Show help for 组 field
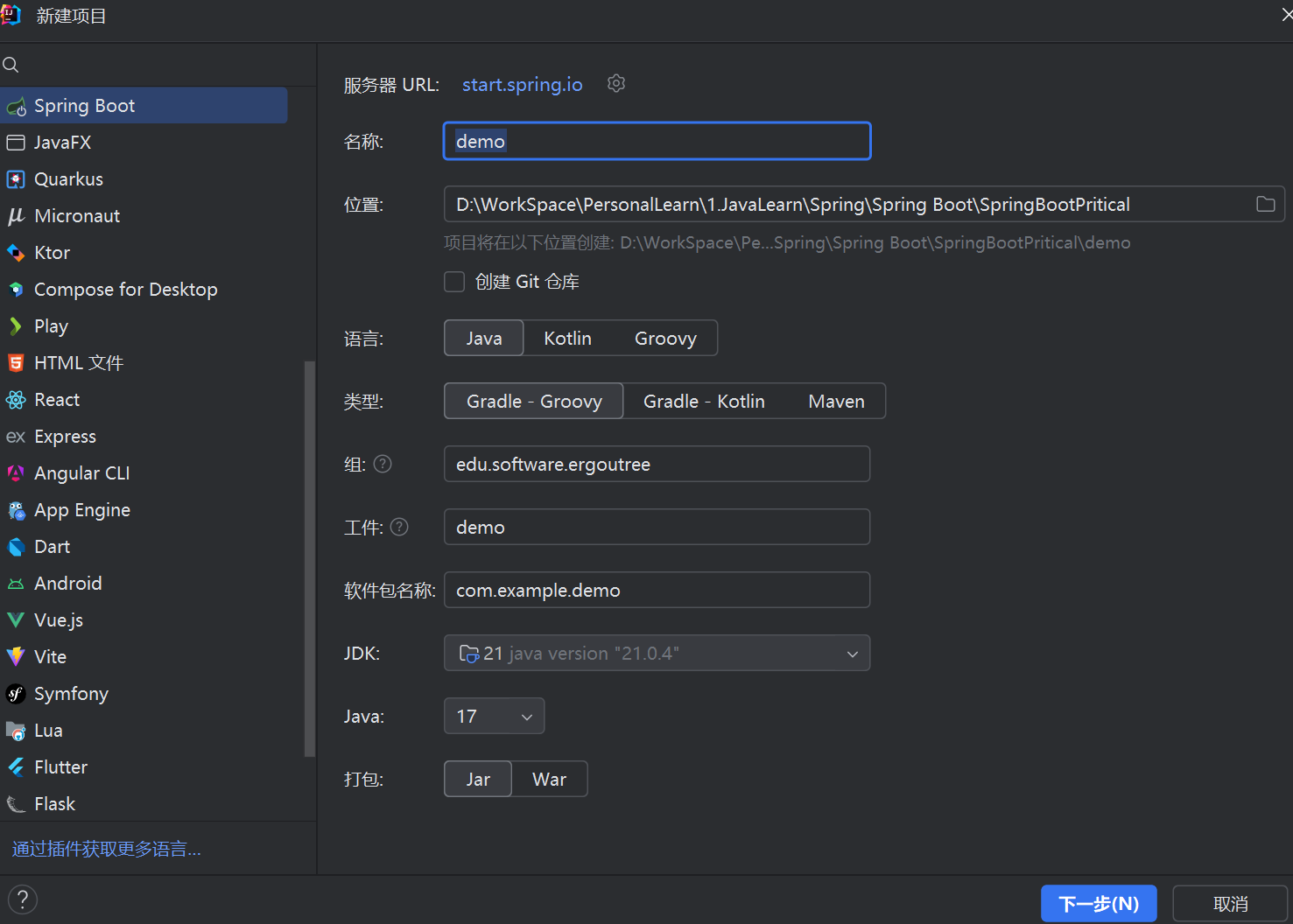Screen dimensions: 1293x924 click(x=383, y=464)
